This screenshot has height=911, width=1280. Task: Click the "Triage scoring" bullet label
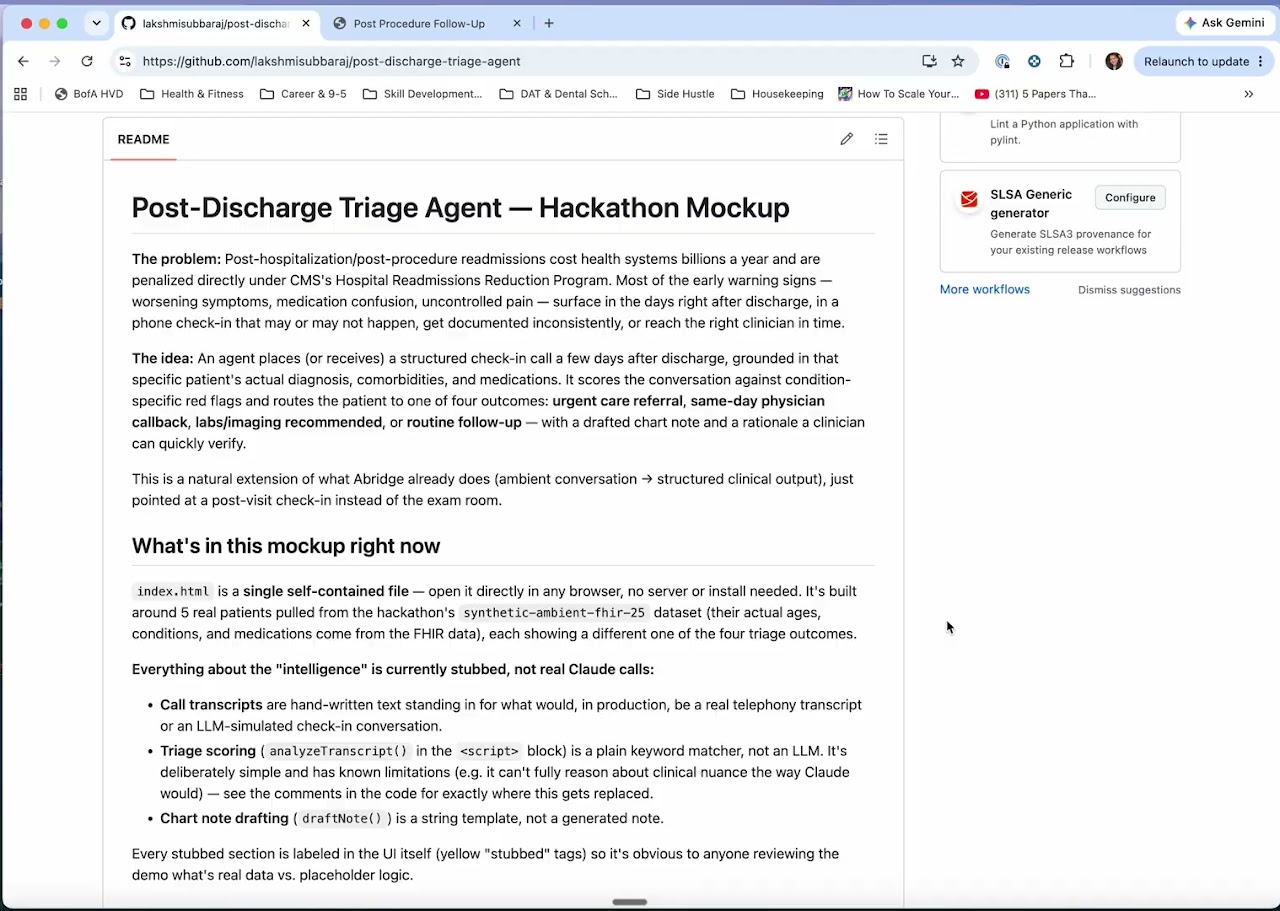click(x=208, y=751)
